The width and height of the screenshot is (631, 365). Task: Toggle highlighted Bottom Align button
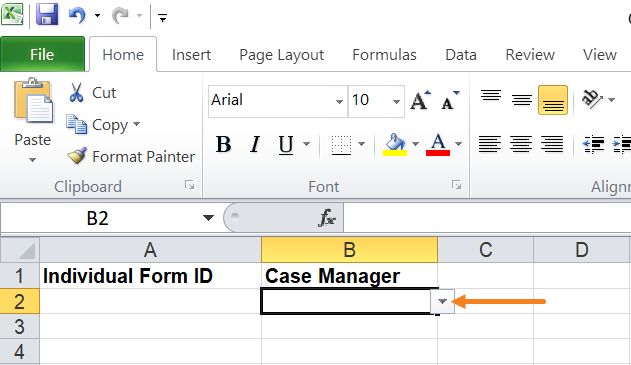click(x=553, y=100)
